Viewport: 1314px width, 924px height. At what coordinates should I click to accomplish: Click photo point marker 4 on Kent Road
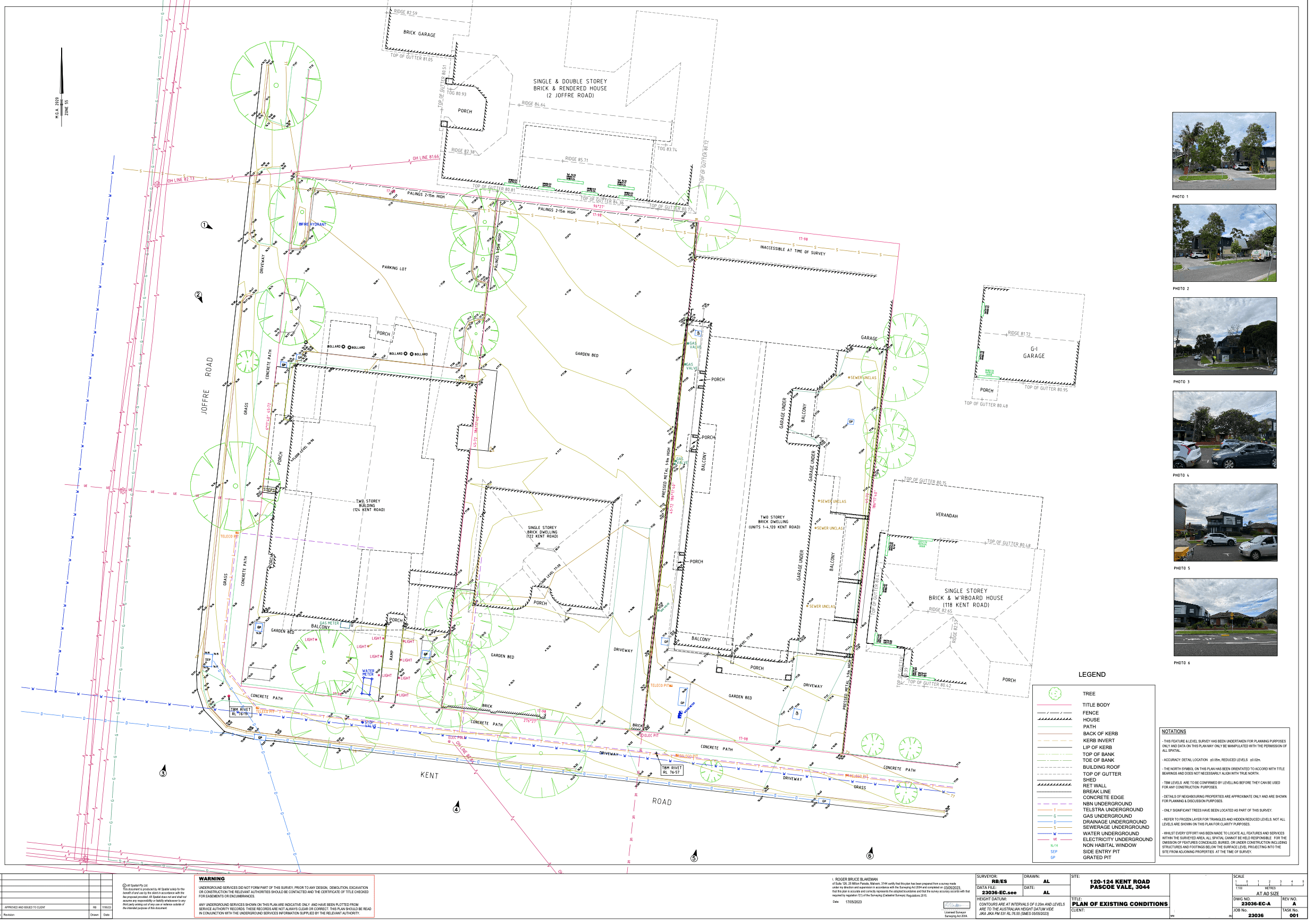456,807
